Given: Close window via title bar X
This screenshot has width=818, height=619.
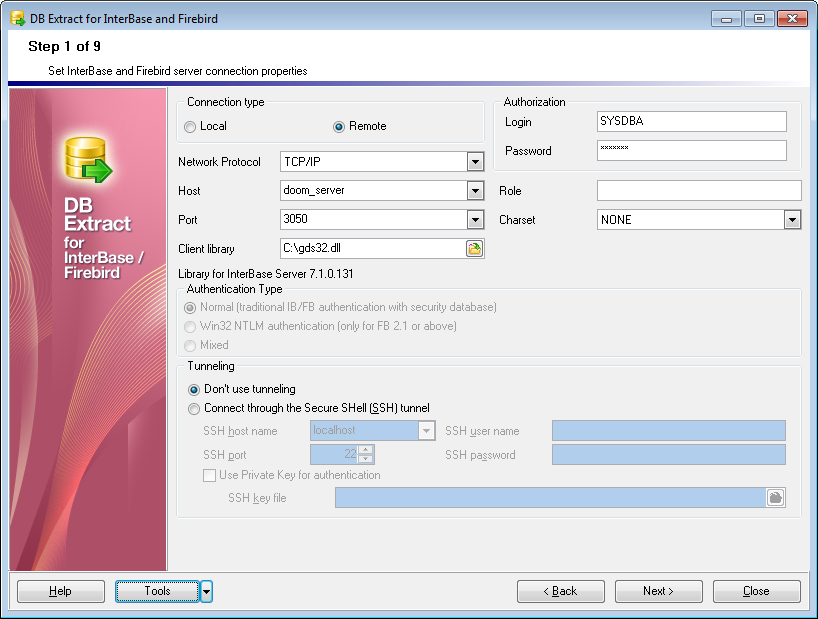Looking at the screenshot, I should (792, 19).
